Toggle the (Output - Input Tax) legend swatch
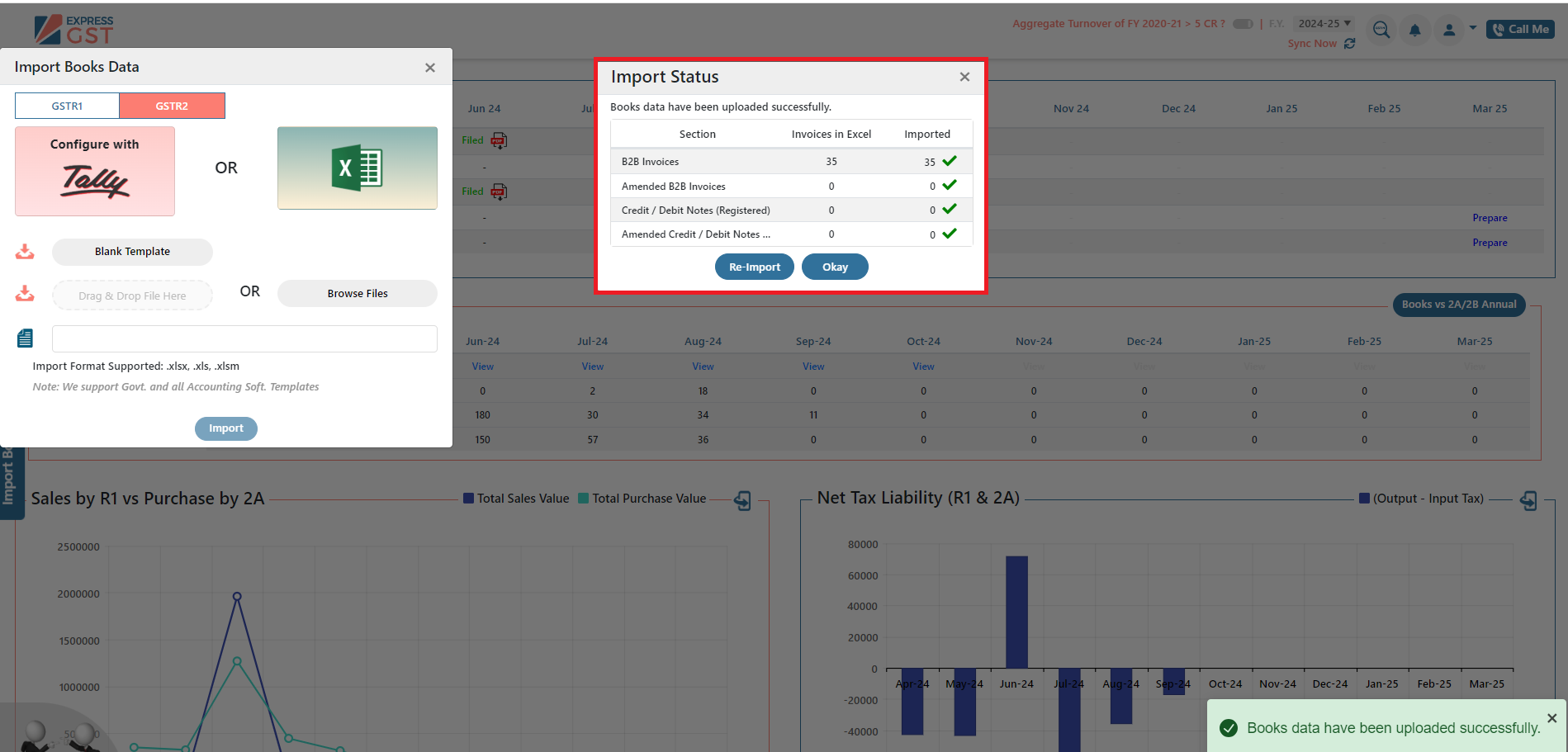The height and width of the screenshot is (752, 1568). coord(1364,498)
